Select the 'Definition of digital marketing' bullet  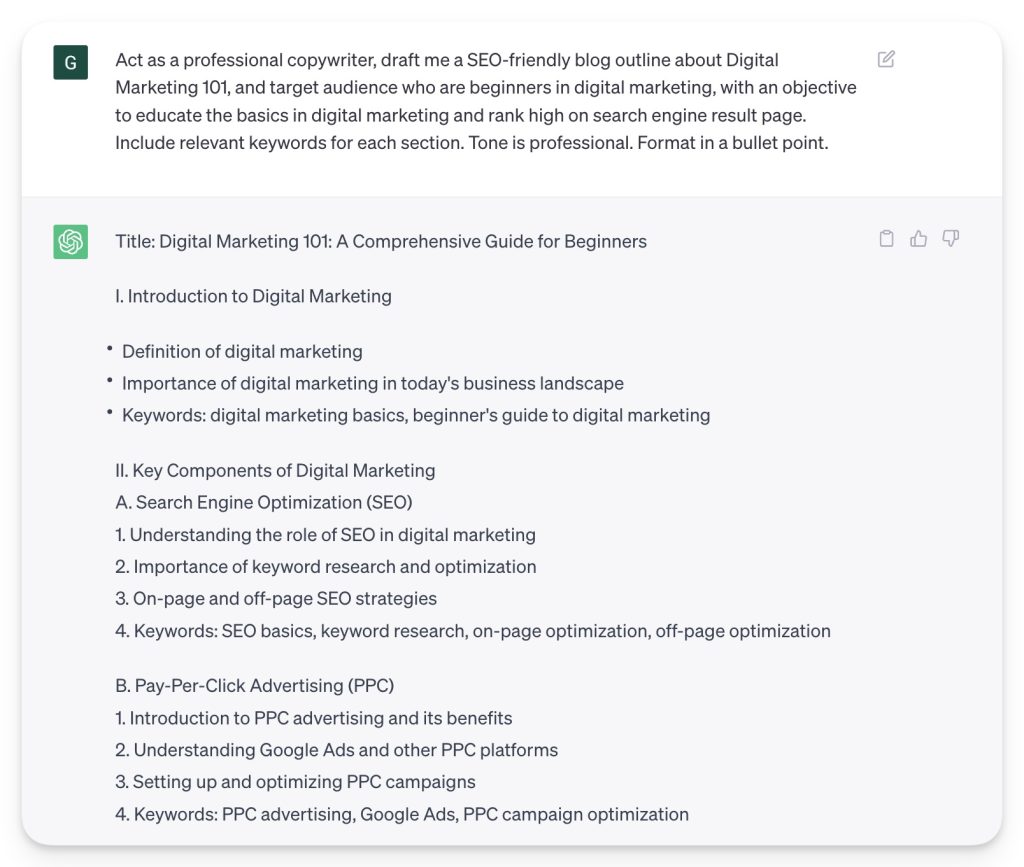pos(242,352)
